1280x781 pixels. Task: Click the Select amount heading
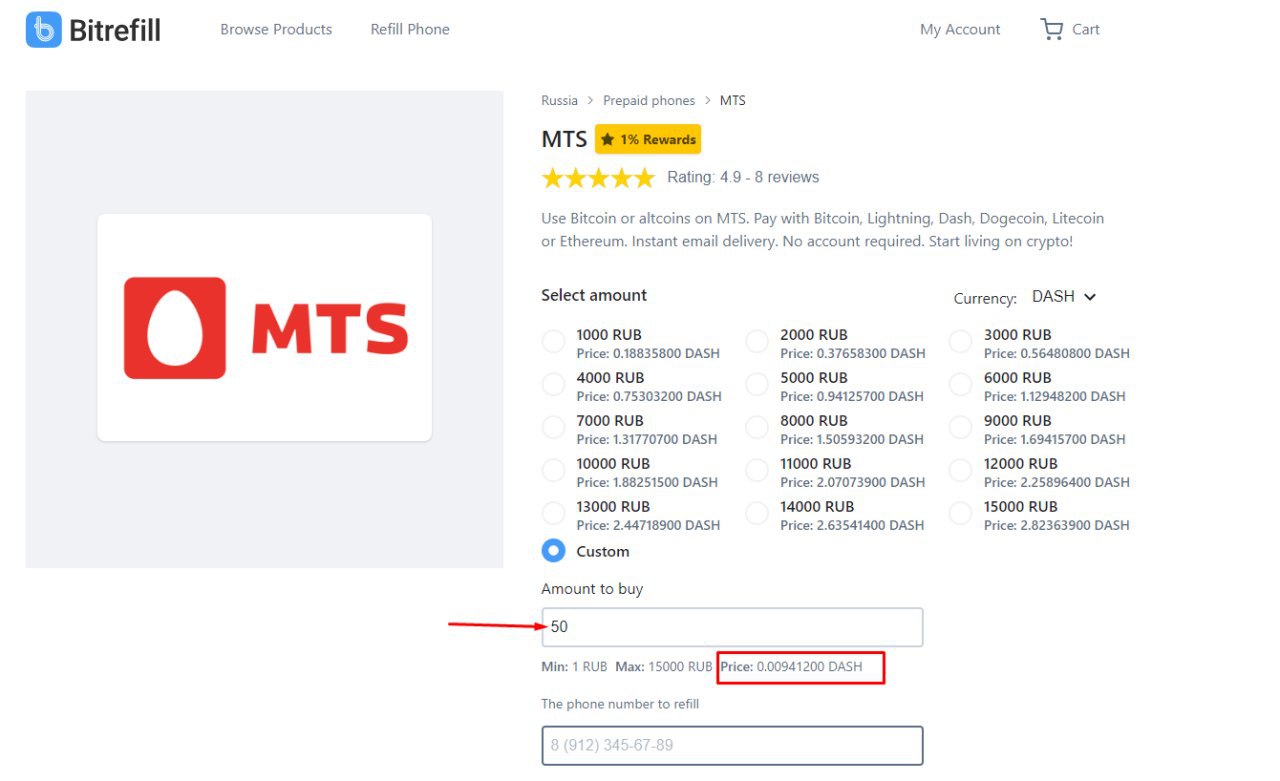point(594,295)
